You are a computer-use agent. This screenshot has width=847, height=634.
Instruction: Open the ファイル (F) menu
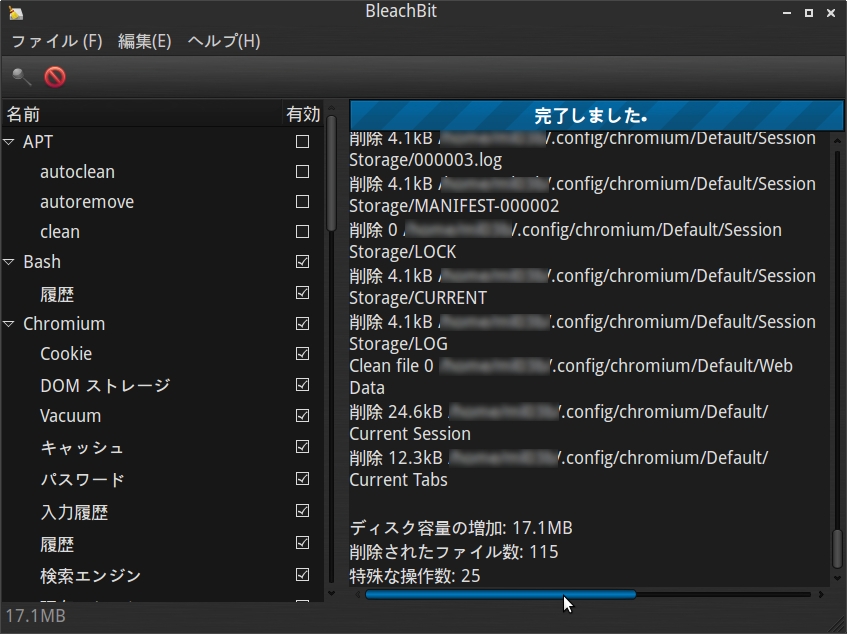point(57,42)
